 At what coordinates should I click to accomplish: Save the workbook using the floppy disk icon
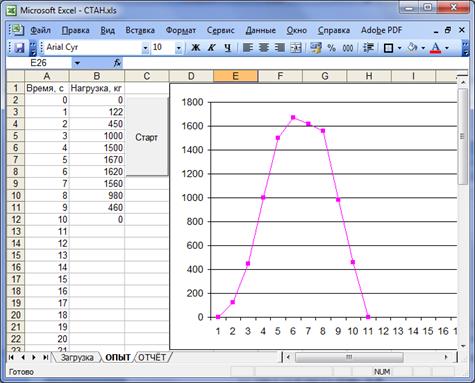point(19,48)
